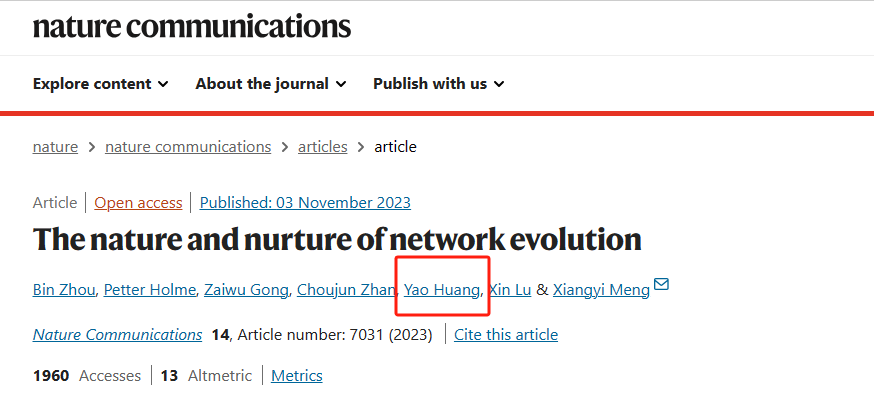Click the highlighted Yao Huang author link
Screen dimensions: 874x419
click(x=441, y=290)
